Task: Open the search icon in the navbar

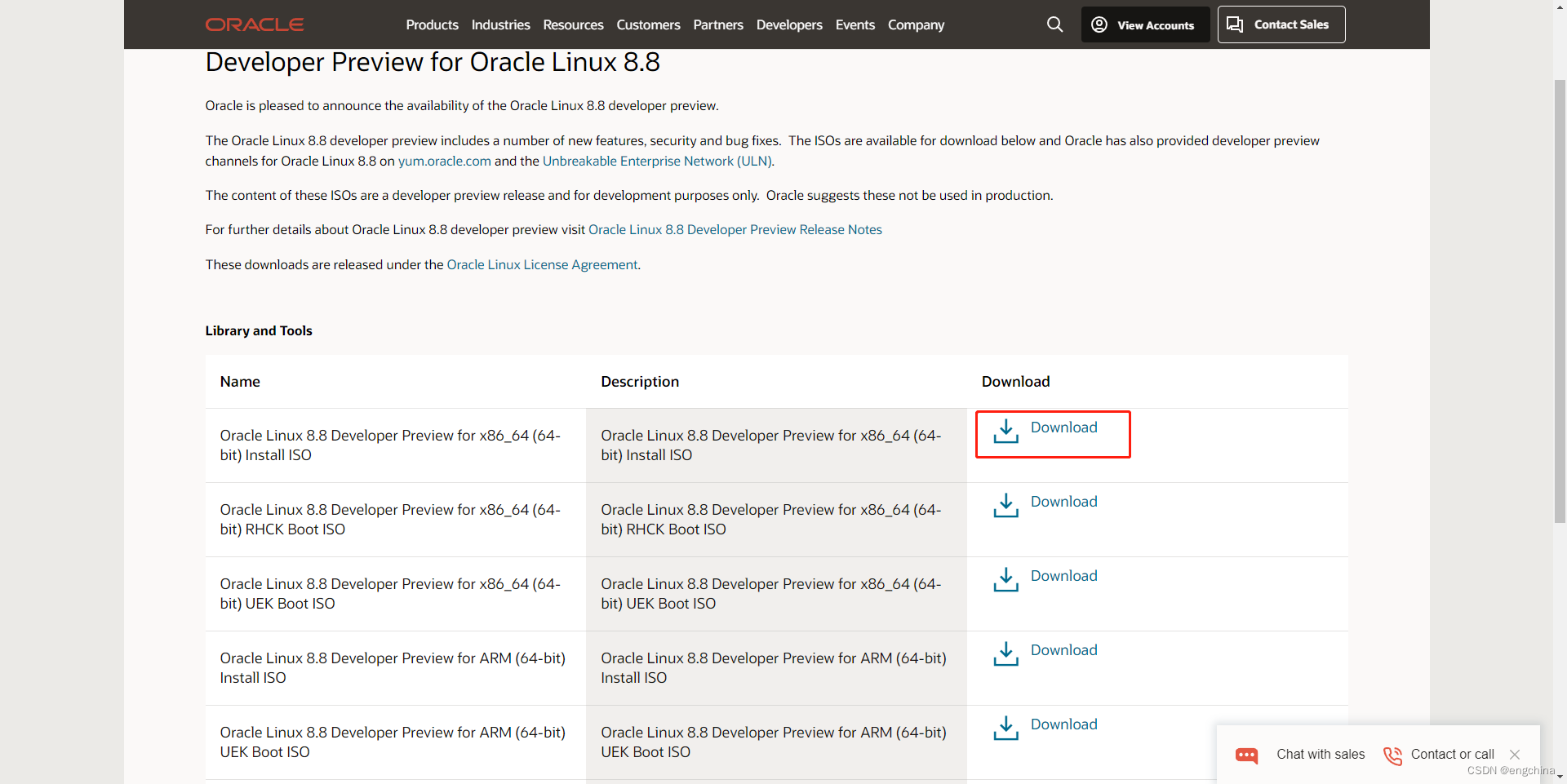Action: tap(1054, 24)
